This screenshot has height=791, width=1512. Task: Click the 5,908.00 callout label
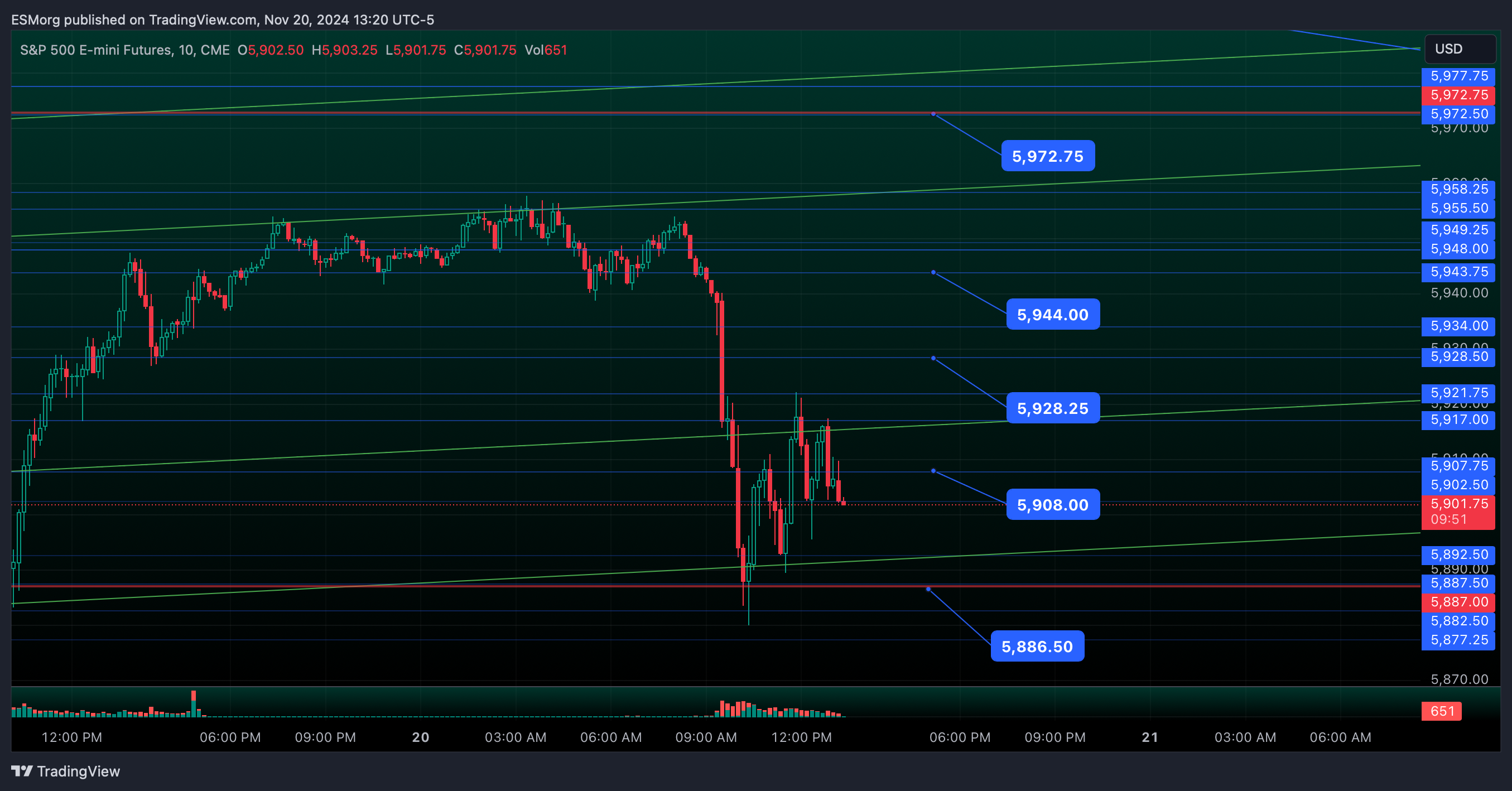[1053, 505]
